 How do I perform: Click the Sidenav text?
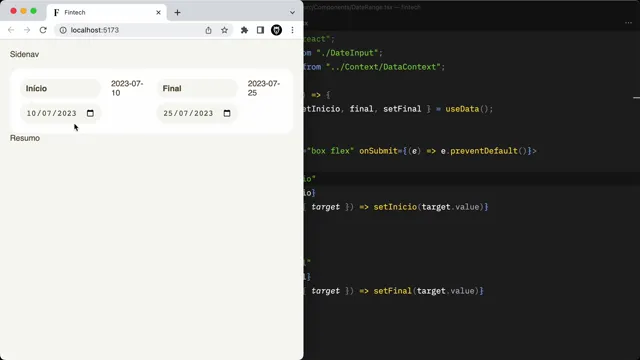24,54
